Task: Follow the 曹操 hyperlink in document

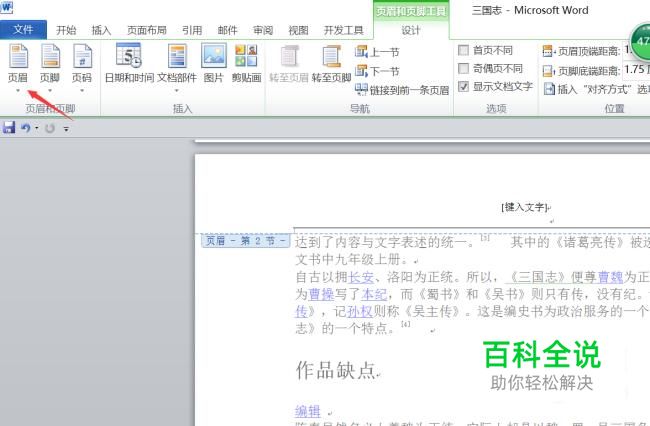Action: (x=321, y=294)
